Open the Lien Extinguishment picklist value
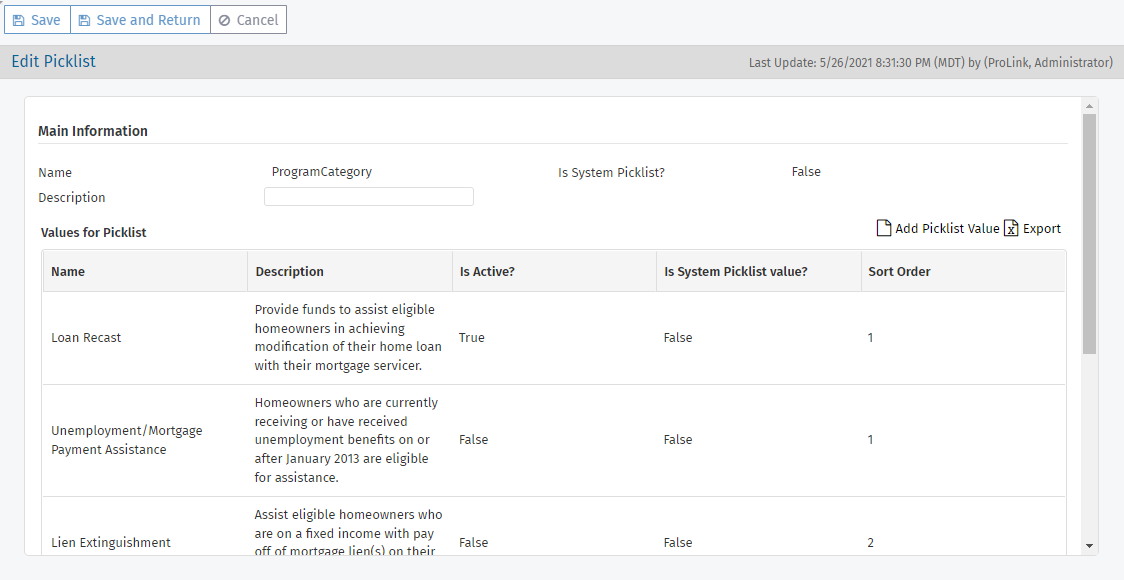This screenshot has width=1124, height=580. coord(110,542)
